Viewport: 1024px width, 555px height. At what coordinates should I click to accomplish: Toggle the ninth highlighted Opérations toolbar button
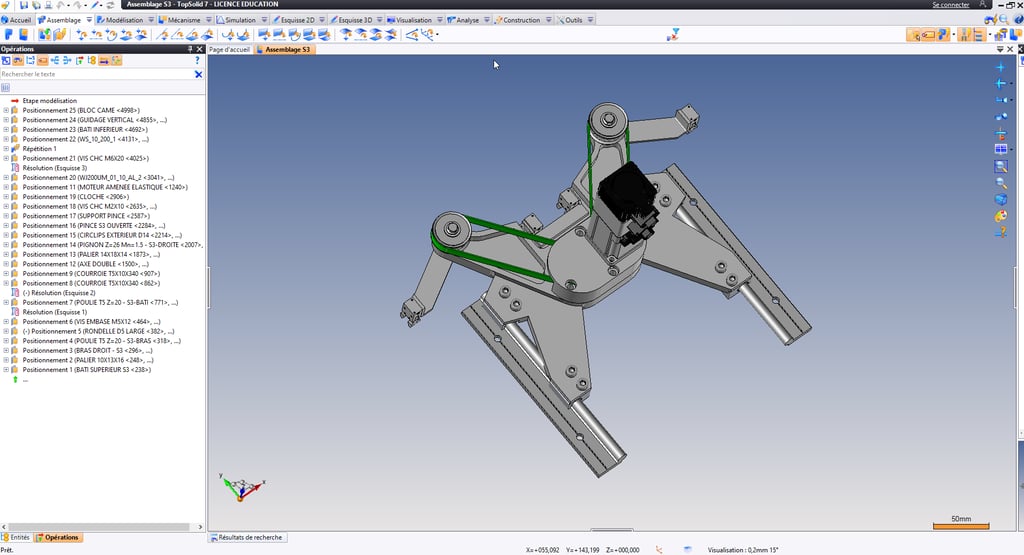click(104, 60)
